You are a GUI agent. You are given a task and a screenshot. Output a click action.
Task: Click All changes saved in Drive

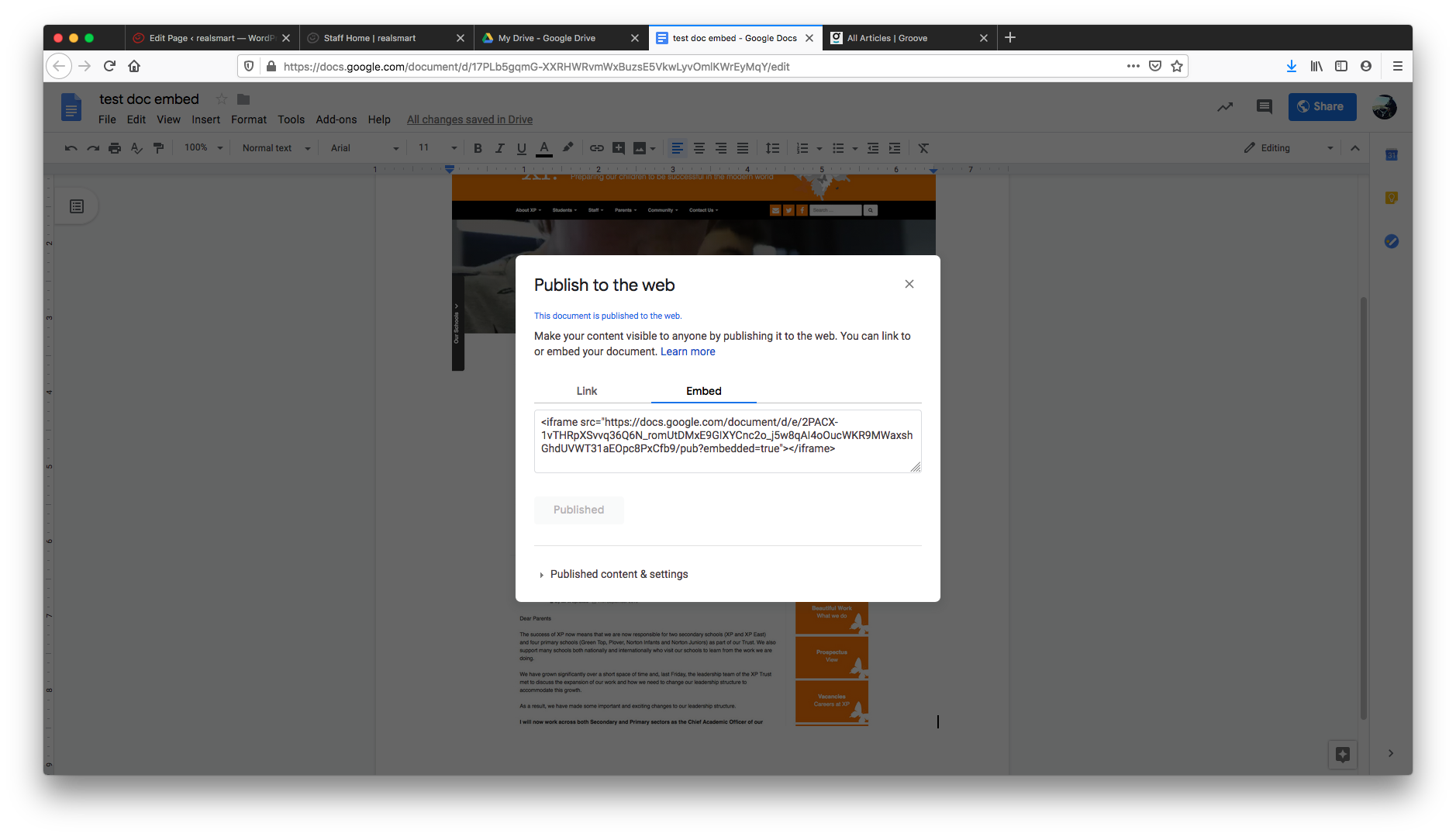coord(470,119)
